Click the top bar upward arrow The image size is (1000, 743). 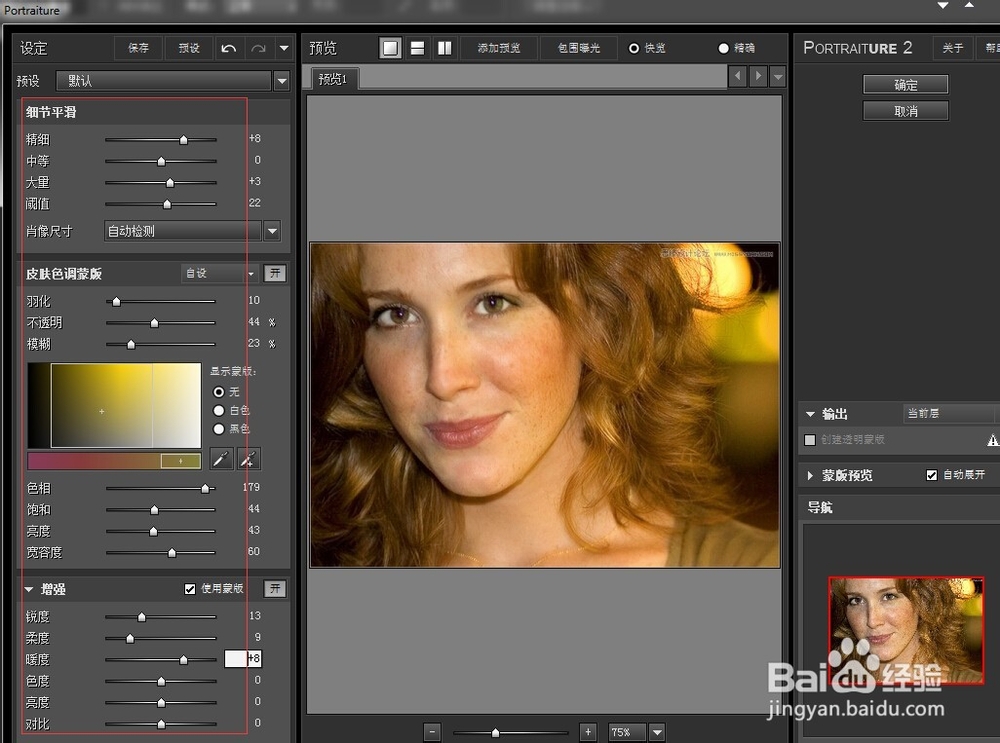969,4
